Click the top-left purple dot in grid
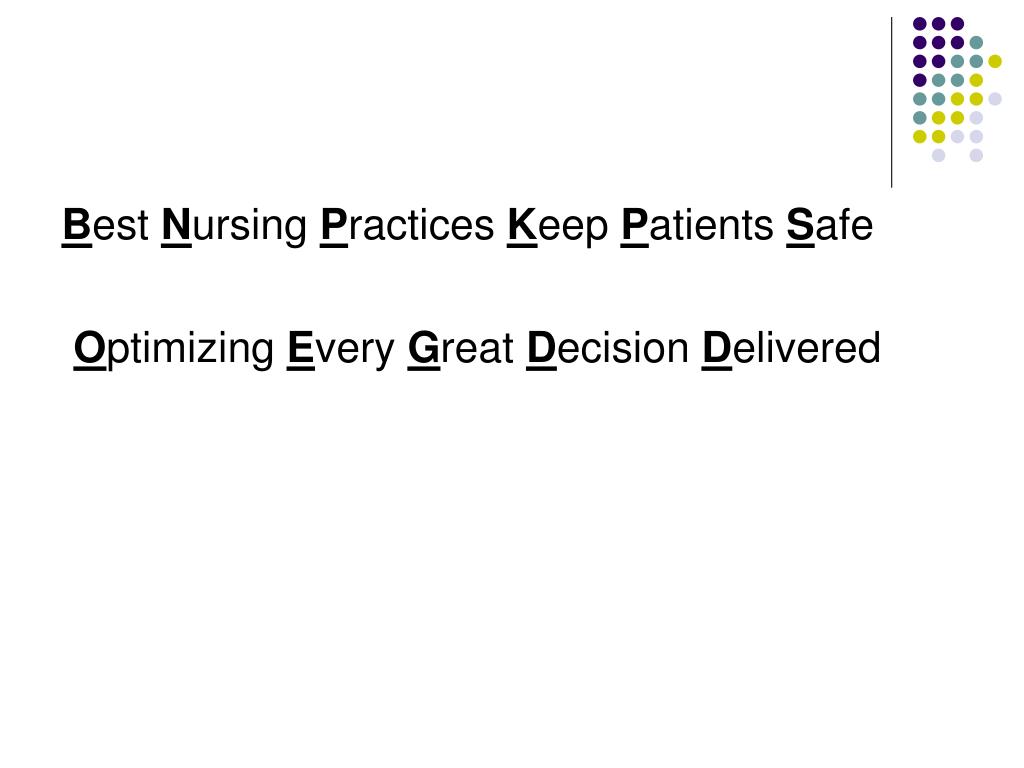This screenshot has width=1024, height=768. pos(920,24)
